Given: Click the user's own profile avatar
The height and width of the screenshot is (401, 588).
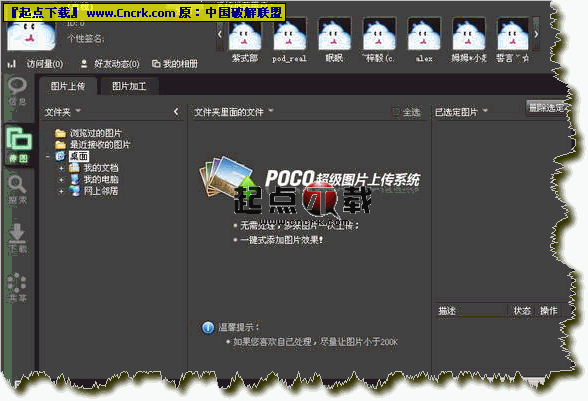Looking at the screenshot, I should click(31, 36).
